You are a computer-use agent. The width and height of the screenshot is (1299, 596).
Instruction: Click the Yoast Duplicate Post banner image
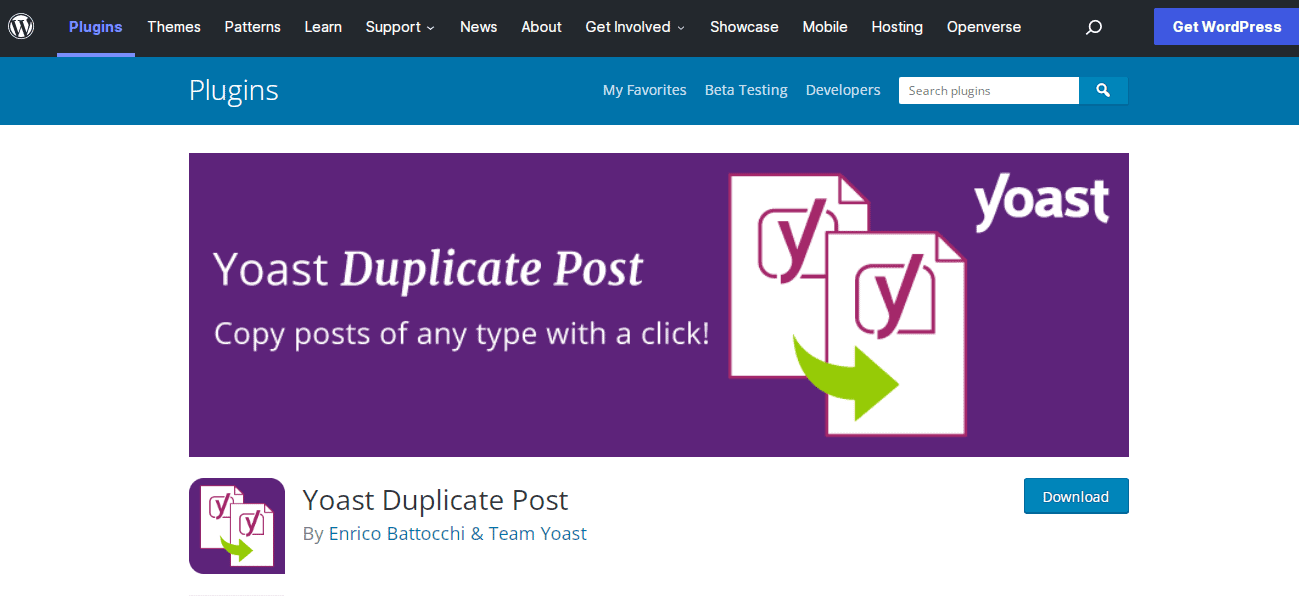pos(658,304)
